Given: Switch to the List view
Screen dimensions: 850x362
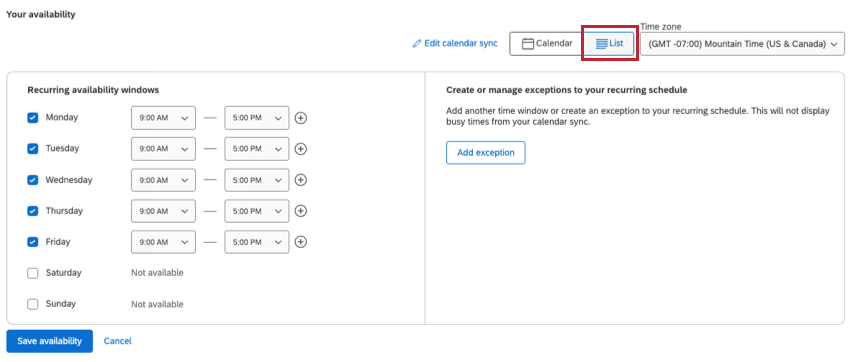Looking at the screenshot, I should click(x=609, y=43).
